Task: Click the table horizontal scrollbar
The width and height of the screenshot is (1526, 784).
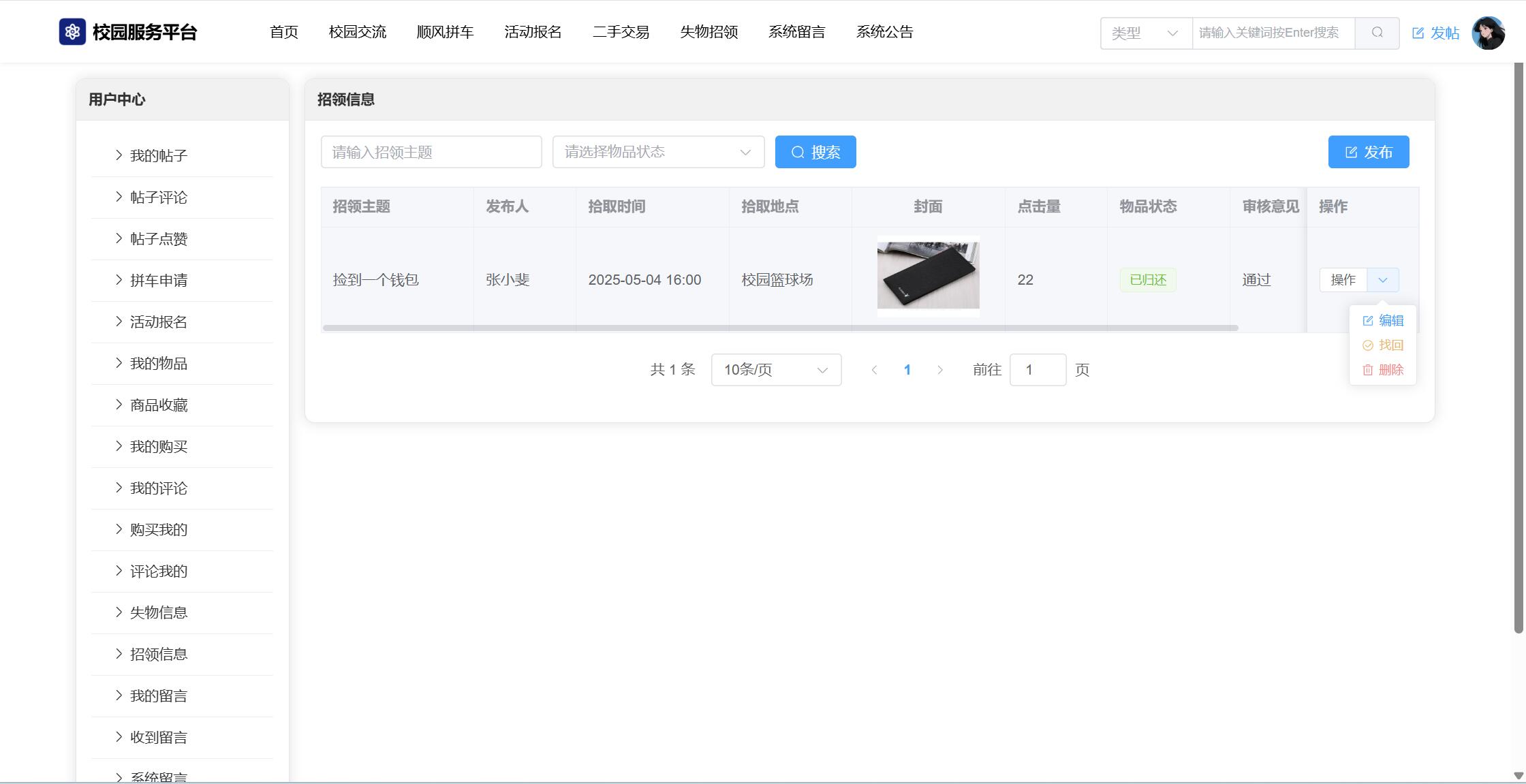Action: click(x=780, y=328)
